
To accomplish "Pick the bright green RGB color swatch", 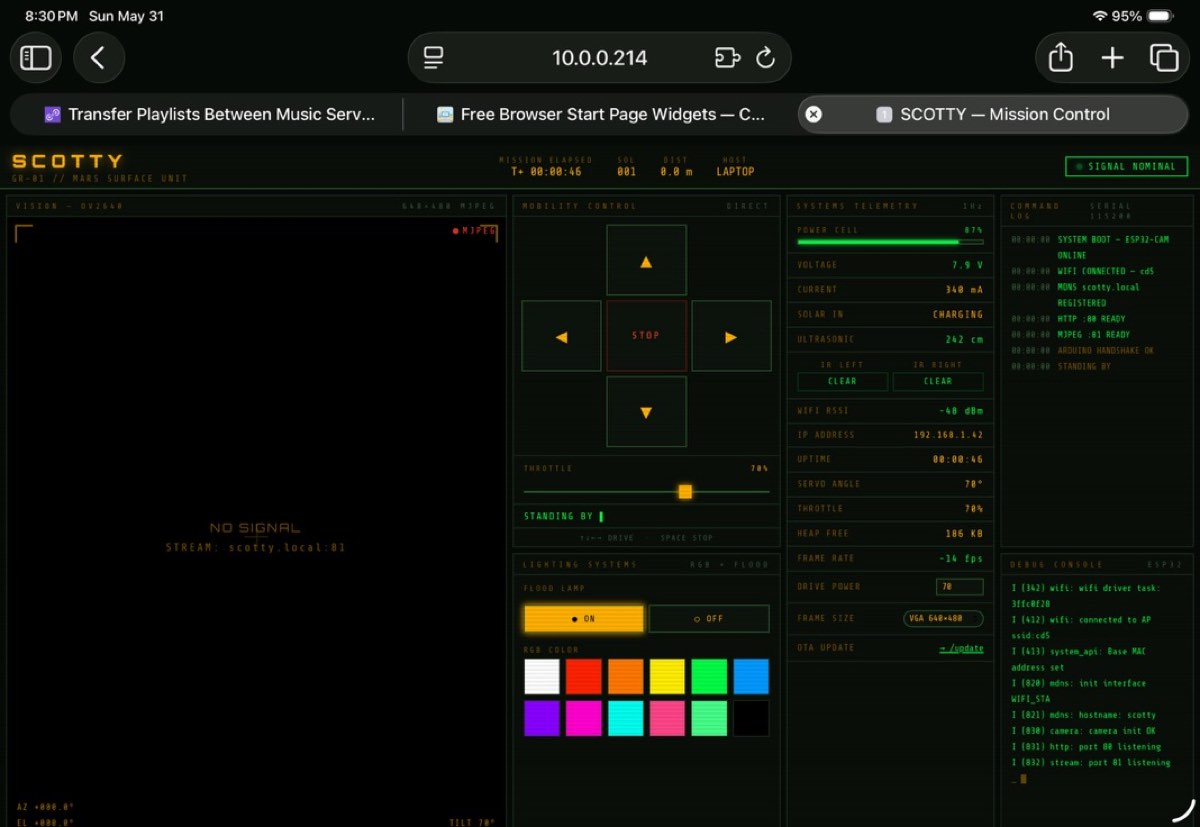I will tap(709, 677).
